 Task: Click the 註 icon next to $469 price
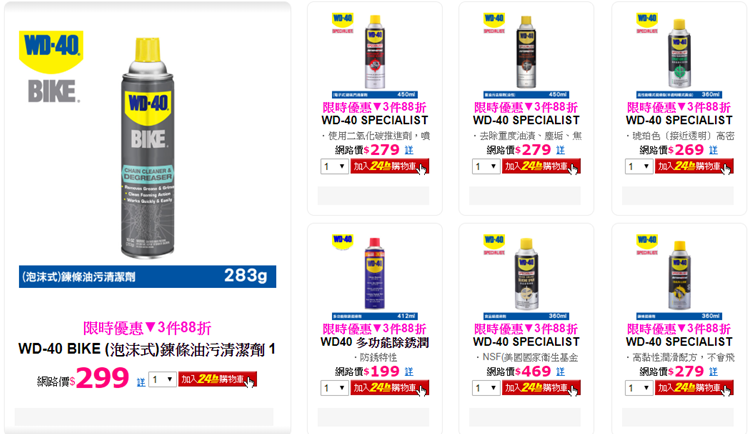(x=560, y=372)
